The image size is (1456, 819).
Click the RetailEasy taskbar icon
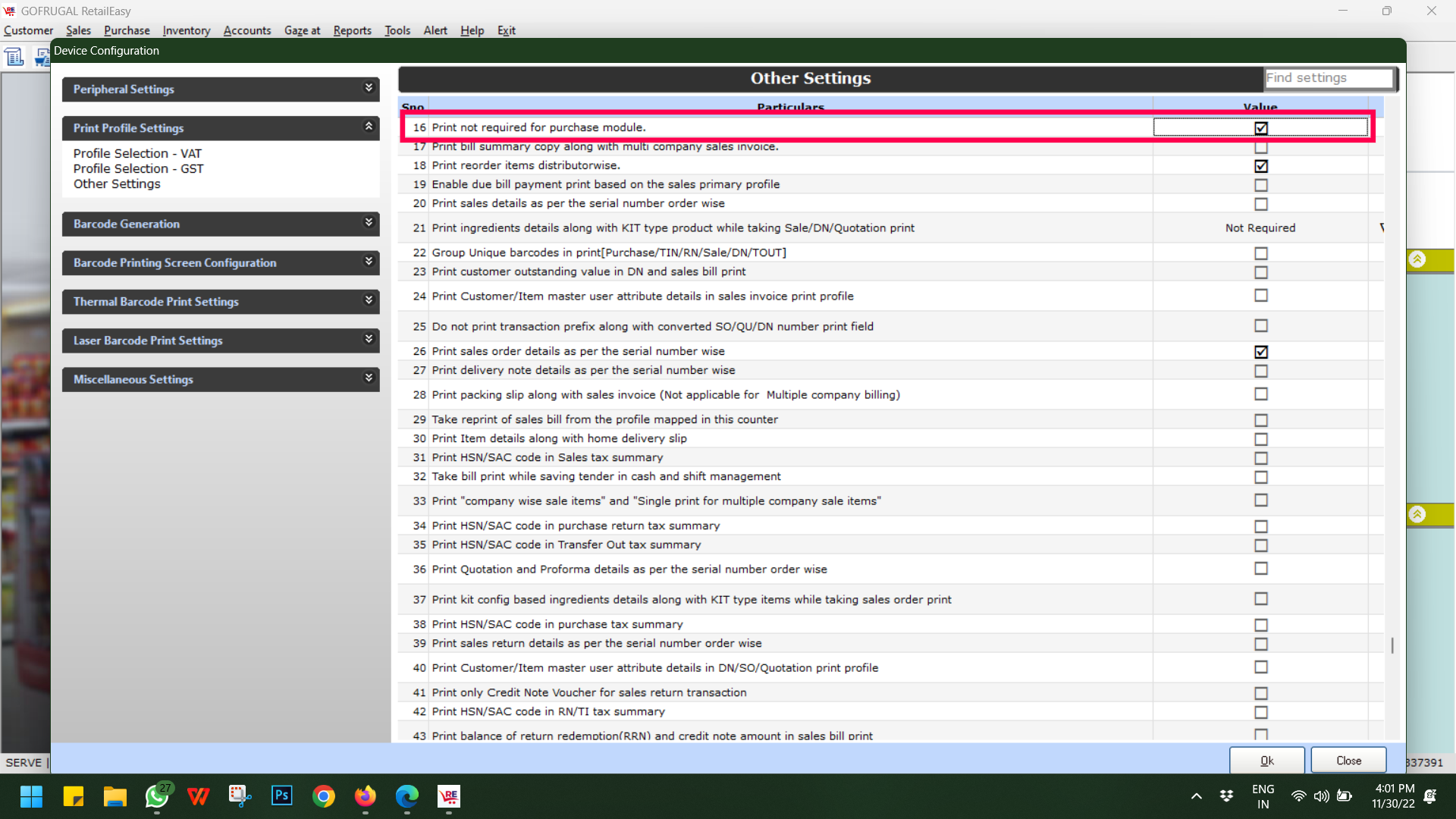click(x=449, y=796)
